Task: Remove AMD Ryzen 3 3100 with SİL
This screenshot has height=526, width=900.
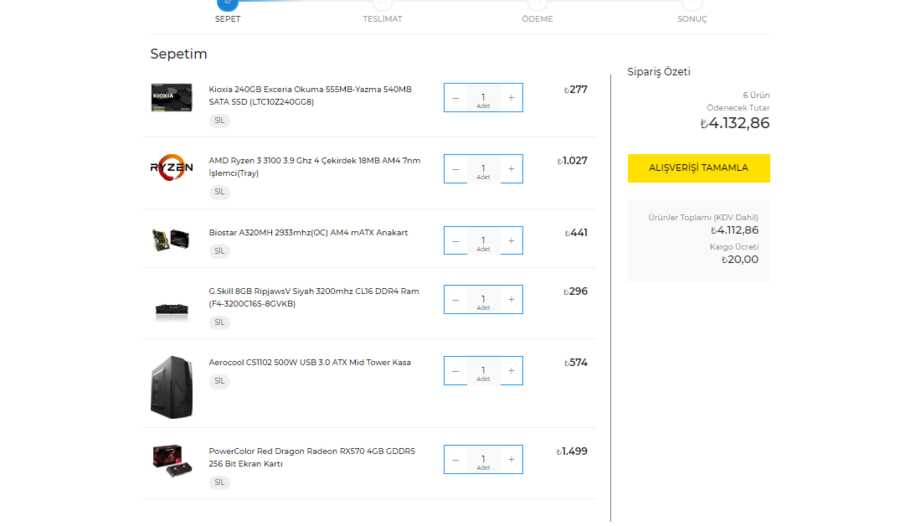Action: click(x=219, y=192)
